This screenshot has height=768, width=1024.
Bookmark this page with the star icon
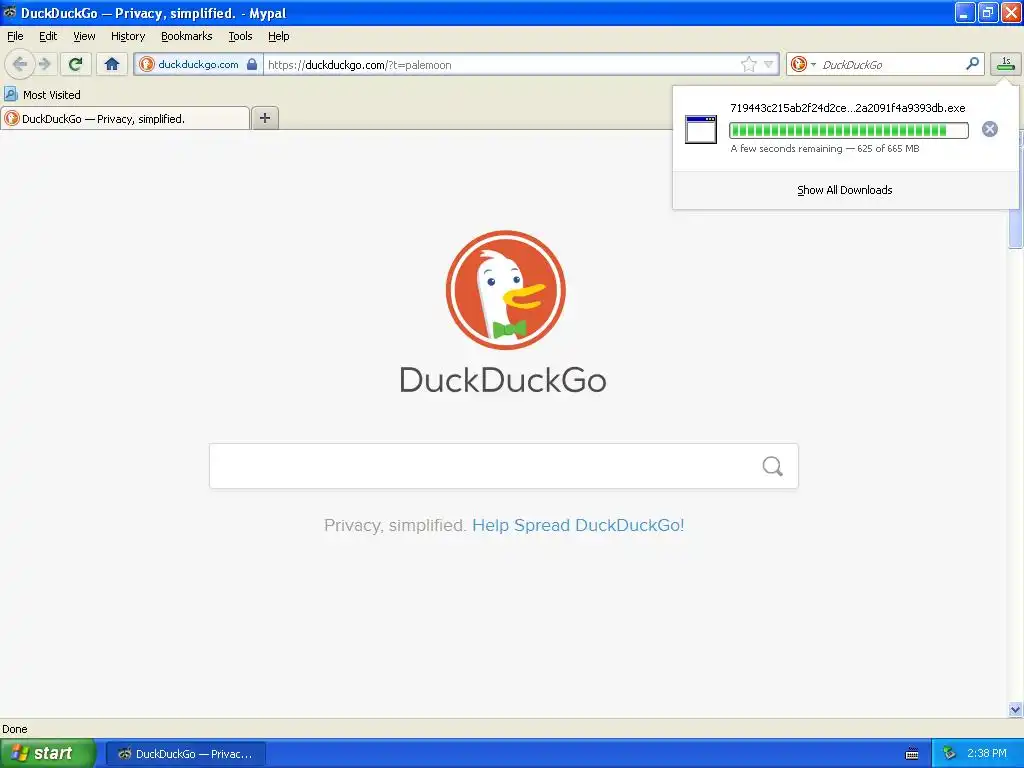pos(748,64)
